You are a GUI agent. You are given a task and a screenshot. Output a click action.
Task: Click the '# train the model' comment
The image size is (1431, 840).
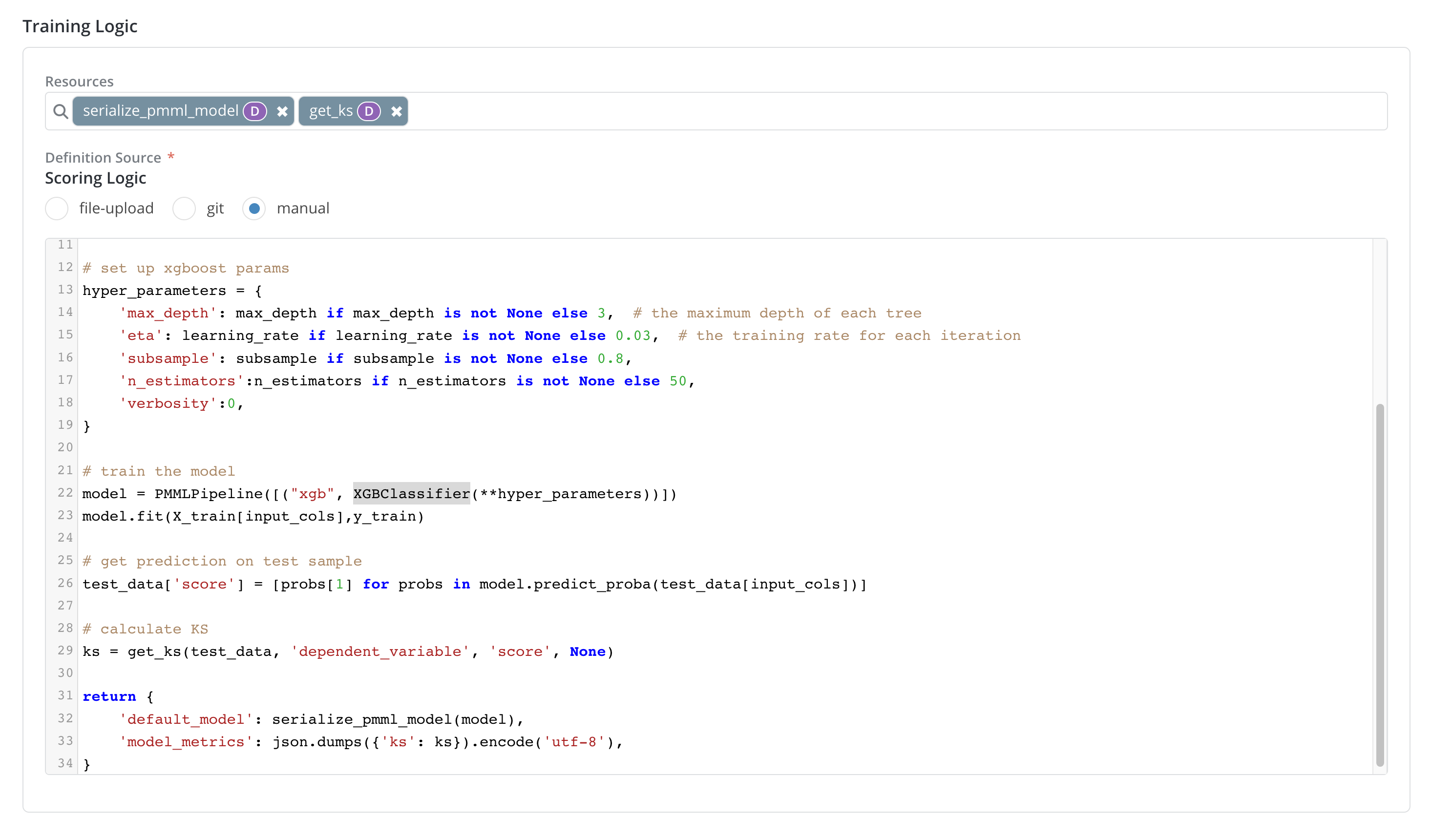pyautogui.click(x=158, y=471)
